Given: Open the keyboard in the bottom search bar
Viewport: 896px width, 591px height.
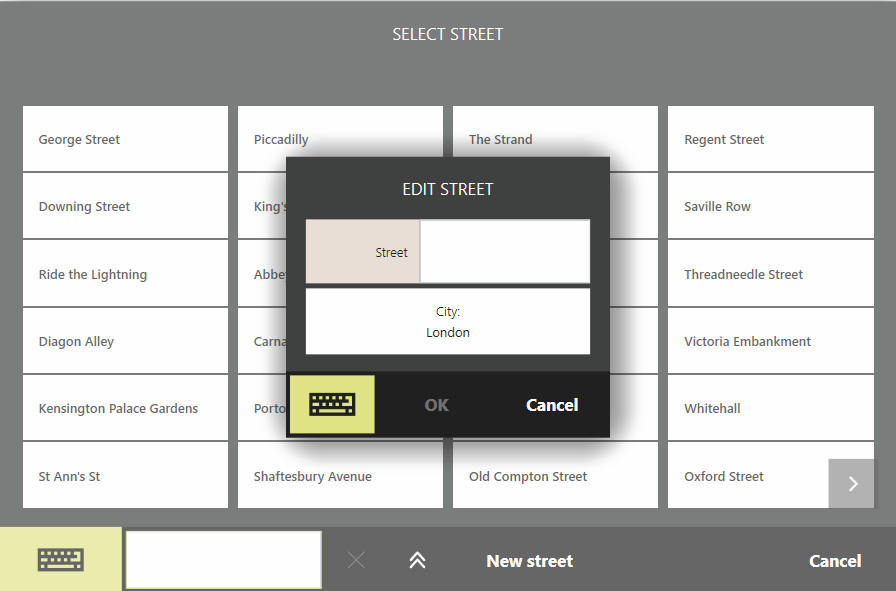Looking at the screenshot, I should click(61, 560).
